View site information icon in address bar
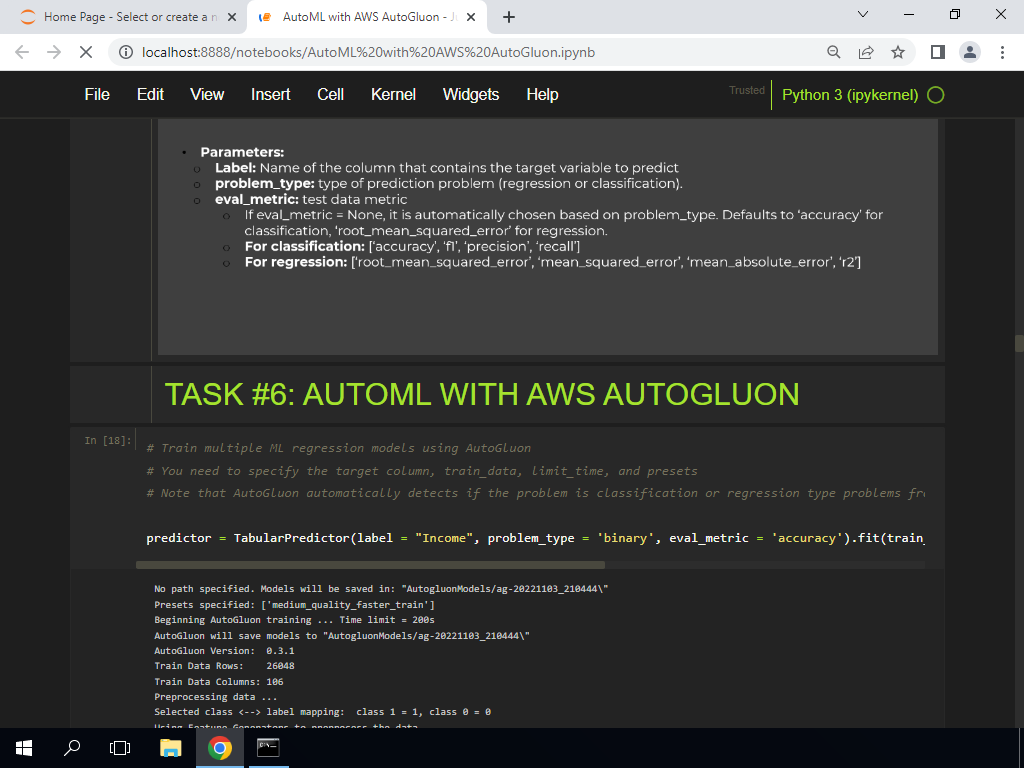Image resolution: width=1024 pixels, height=768 pixels. (126, 52)
